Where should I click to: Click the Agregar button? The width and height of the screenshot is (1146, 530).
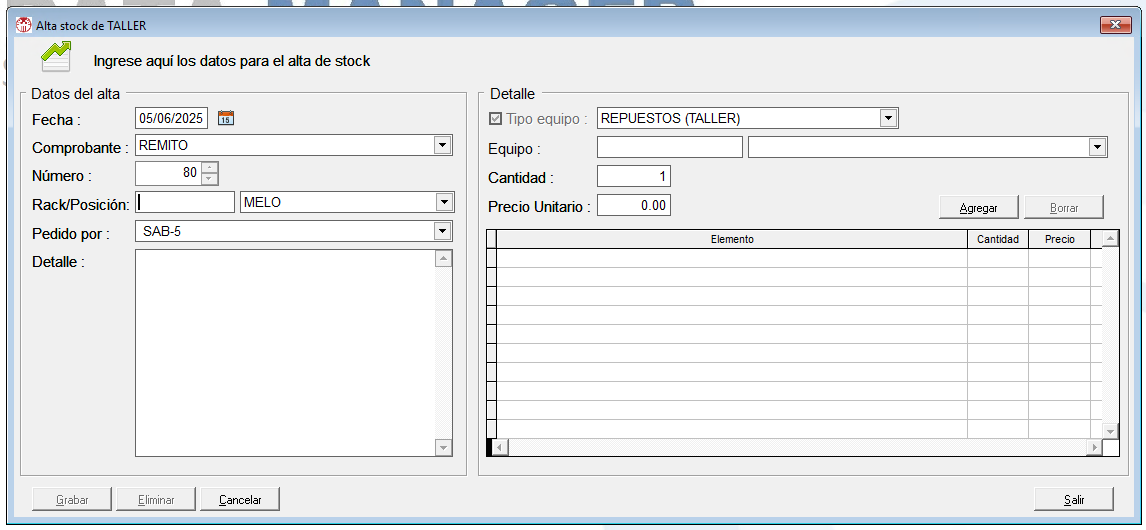978,208
